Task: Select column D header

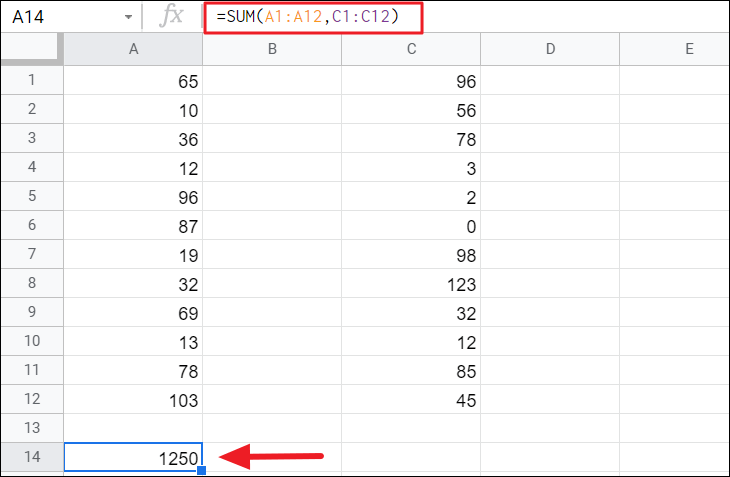Action: (x=550, y=48)
